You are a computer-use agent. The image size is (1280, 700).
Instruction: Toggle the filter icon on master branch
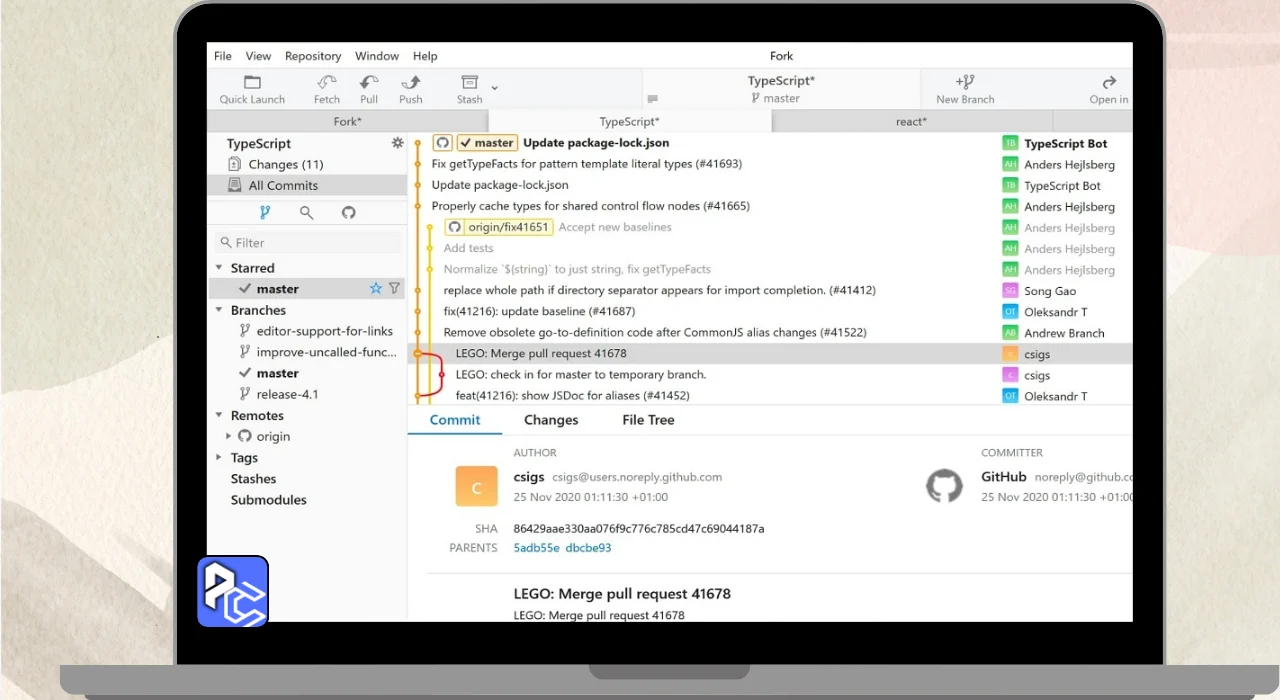click(394, 289)
